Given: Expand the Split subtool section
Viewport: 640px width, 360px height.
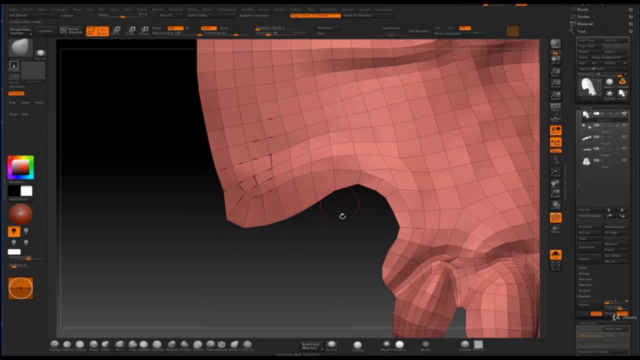Looking at the screenshot, I should point(582,268).
